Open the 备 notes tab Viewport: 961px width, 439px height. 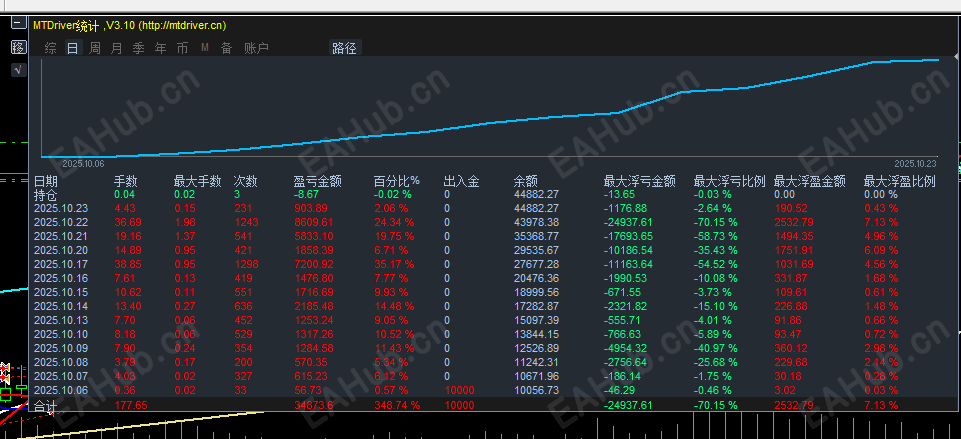(x=227, y=48)
